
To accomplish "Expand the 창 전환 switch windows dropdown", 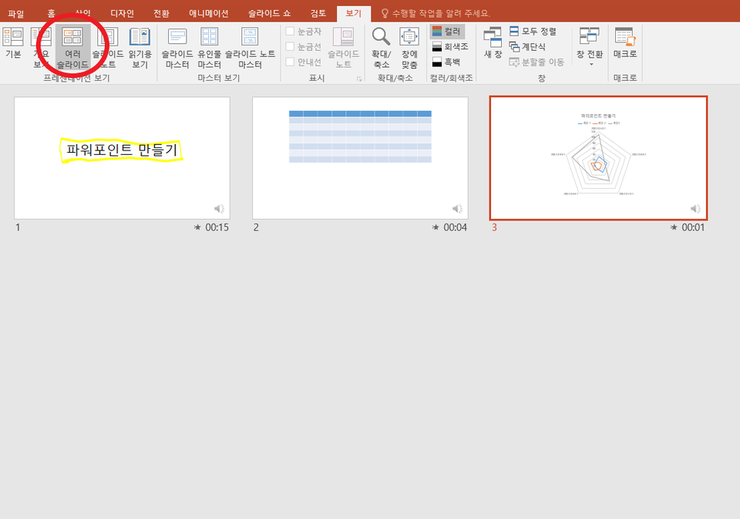I will (590, 46).
